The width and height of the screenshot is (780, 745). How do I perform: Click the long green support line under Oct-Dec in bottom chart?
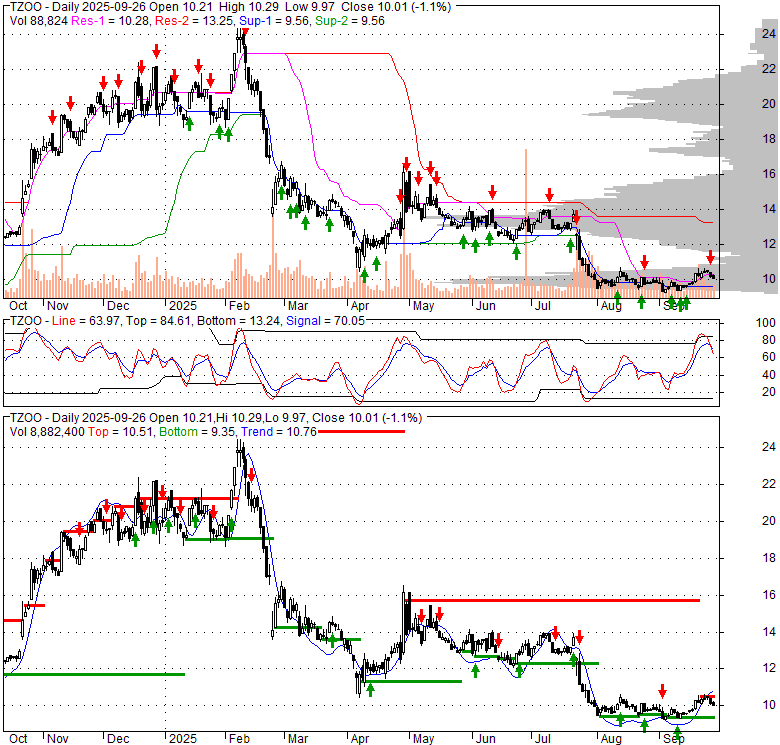pos(94,674)
